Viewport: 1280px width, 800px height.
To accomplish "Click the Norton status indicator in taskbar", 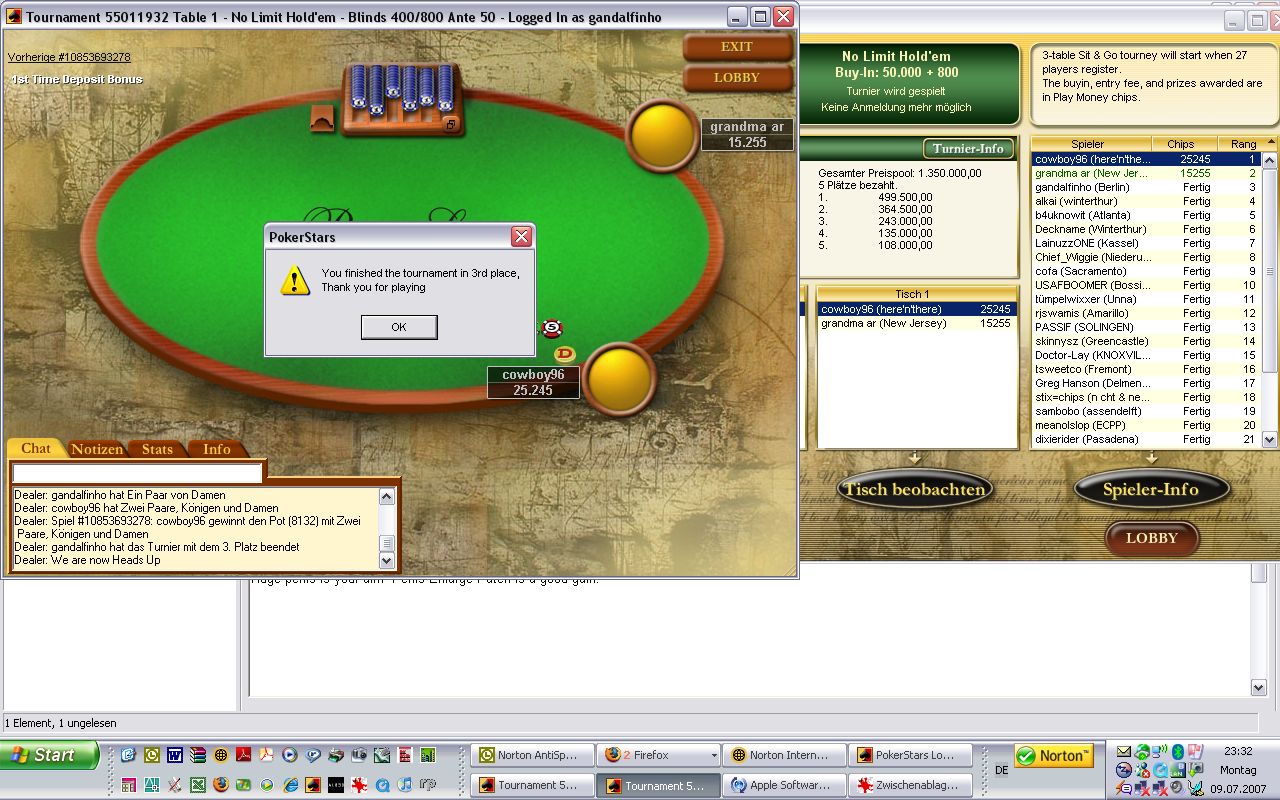I will (x=1054, y=756).
